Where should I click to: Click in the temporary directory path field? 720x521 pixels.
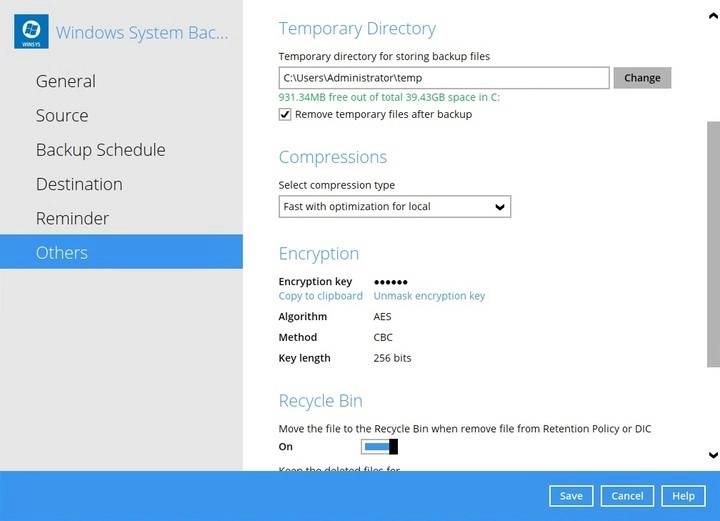[444, 78]
